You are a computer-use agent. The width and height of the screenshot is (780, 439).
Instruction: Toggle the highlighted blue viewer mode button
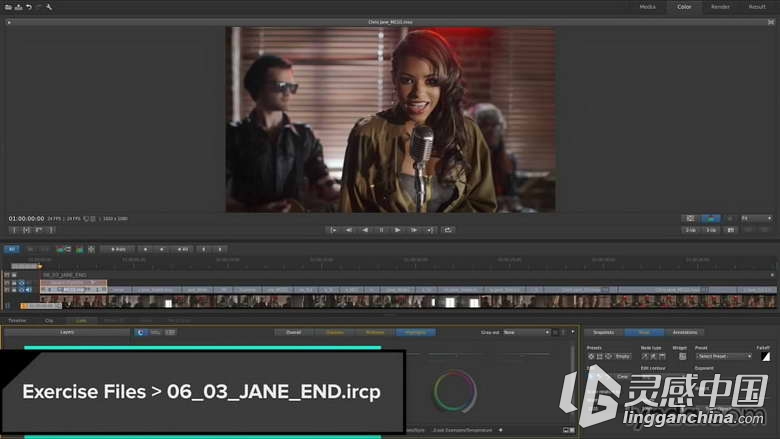pyautogui.click(x=710, y=218)
